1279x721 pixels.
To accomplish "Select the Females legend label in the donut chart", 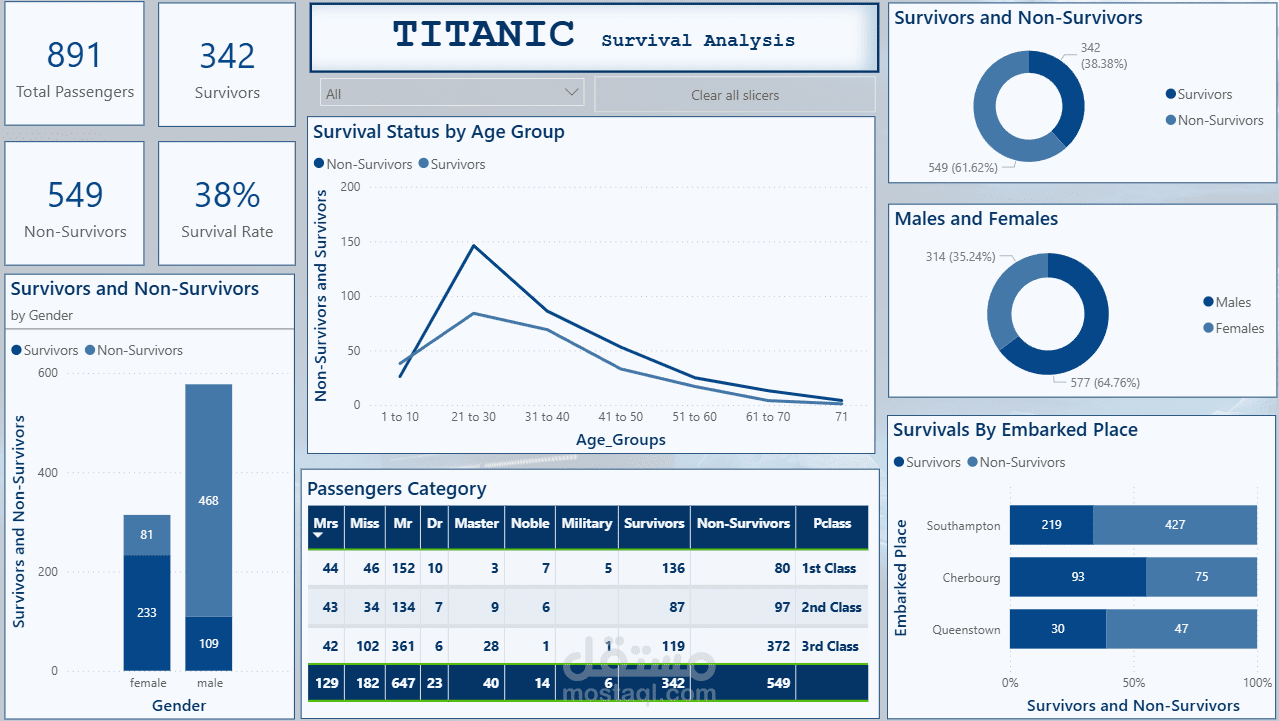I will [x=1240, y=328].
